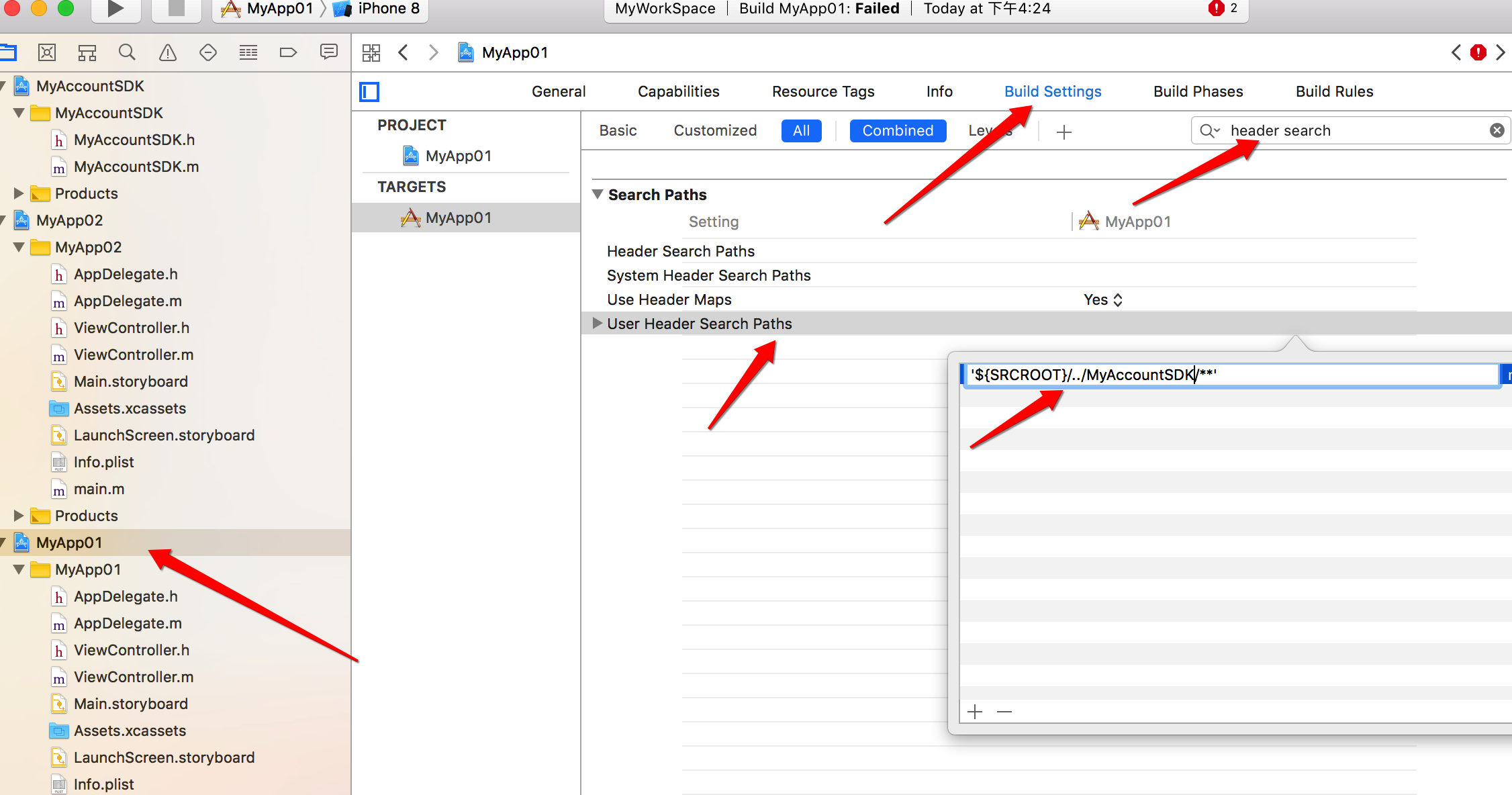Viewport: 1512px width, 795px height.
Task: Show Basic build settings
Action: (618, 130)
